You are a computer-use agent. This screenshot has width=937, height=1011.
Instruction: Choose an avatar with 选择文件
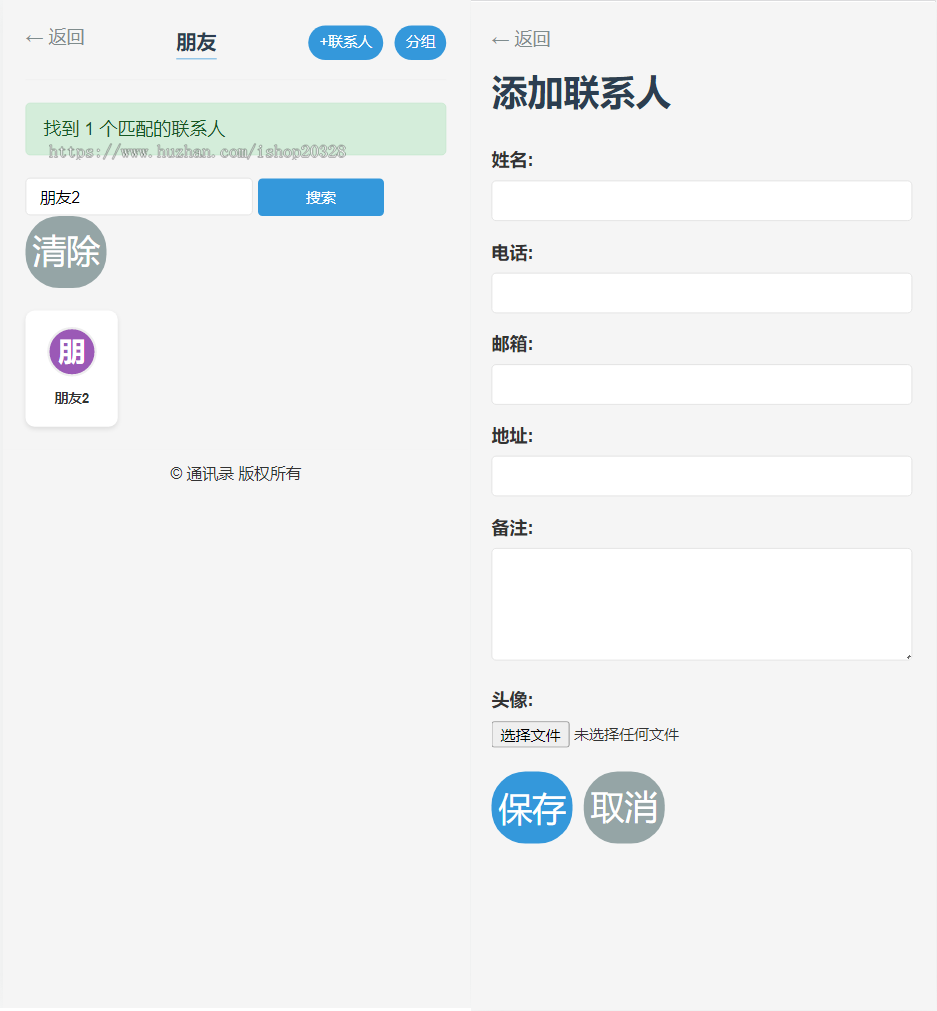531,734
